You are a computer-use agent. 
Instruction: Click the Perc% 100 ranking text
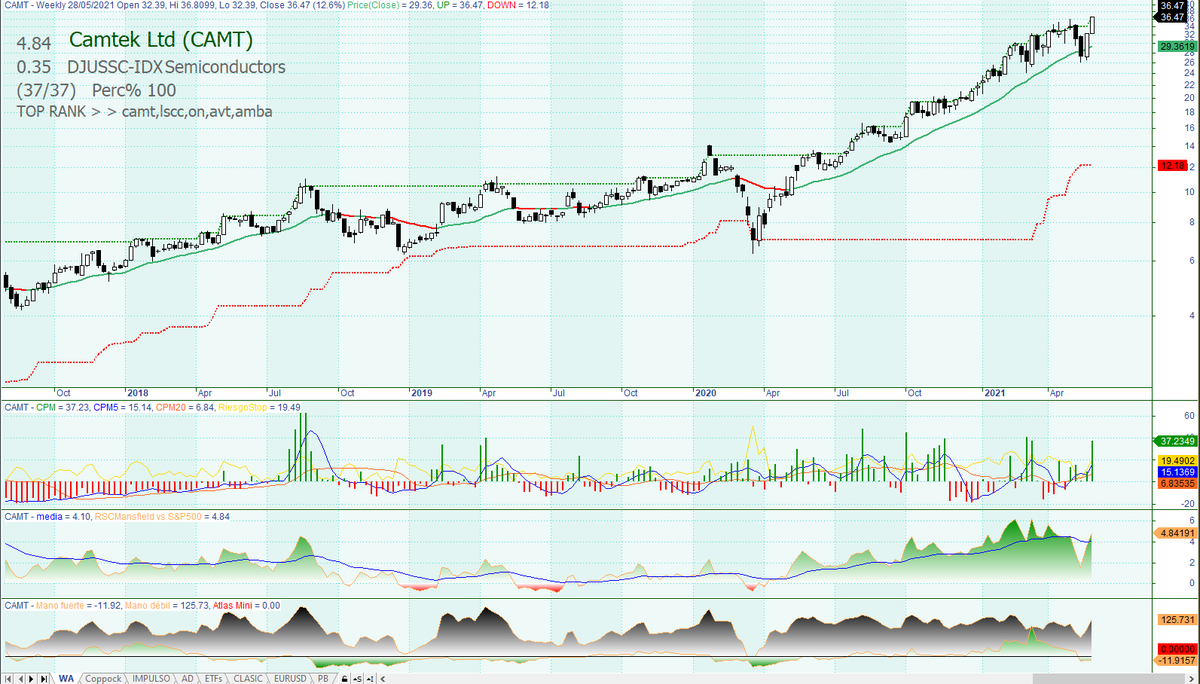(x=133, y=89)
